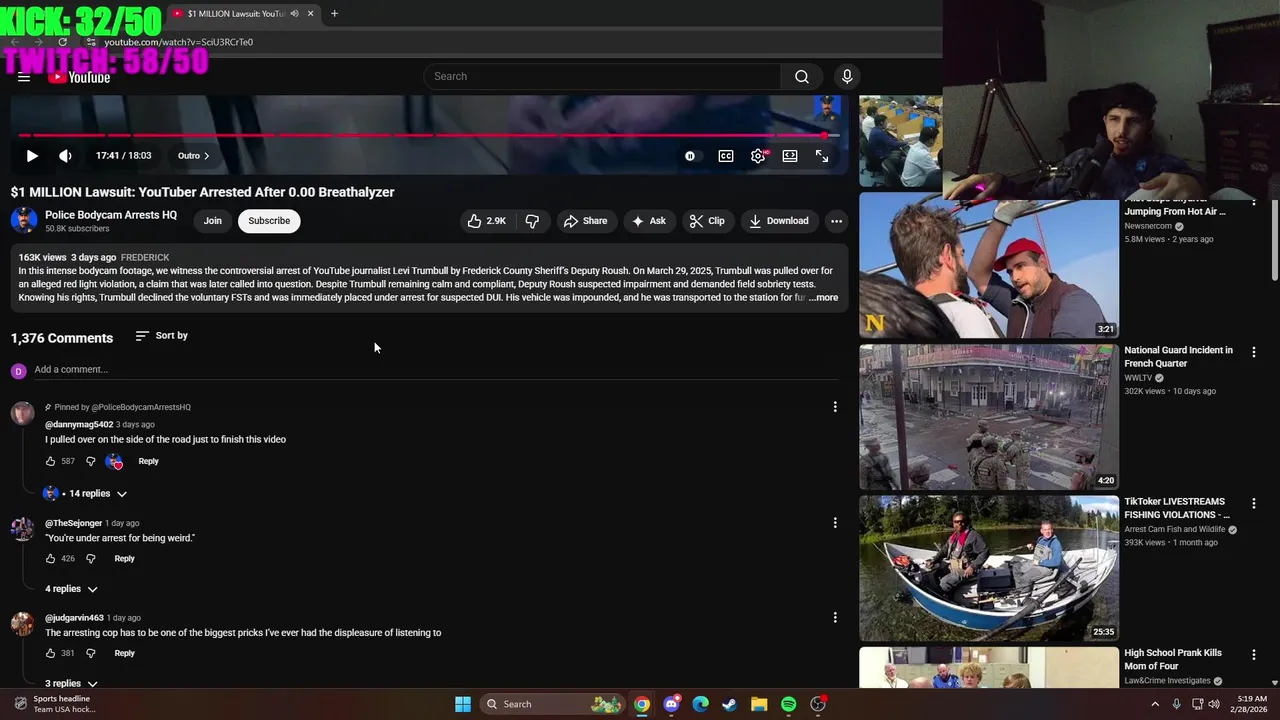This screenshot has width=1280, height=720.
Task: Open the Windows Start menu
Action: coord(463,704)
